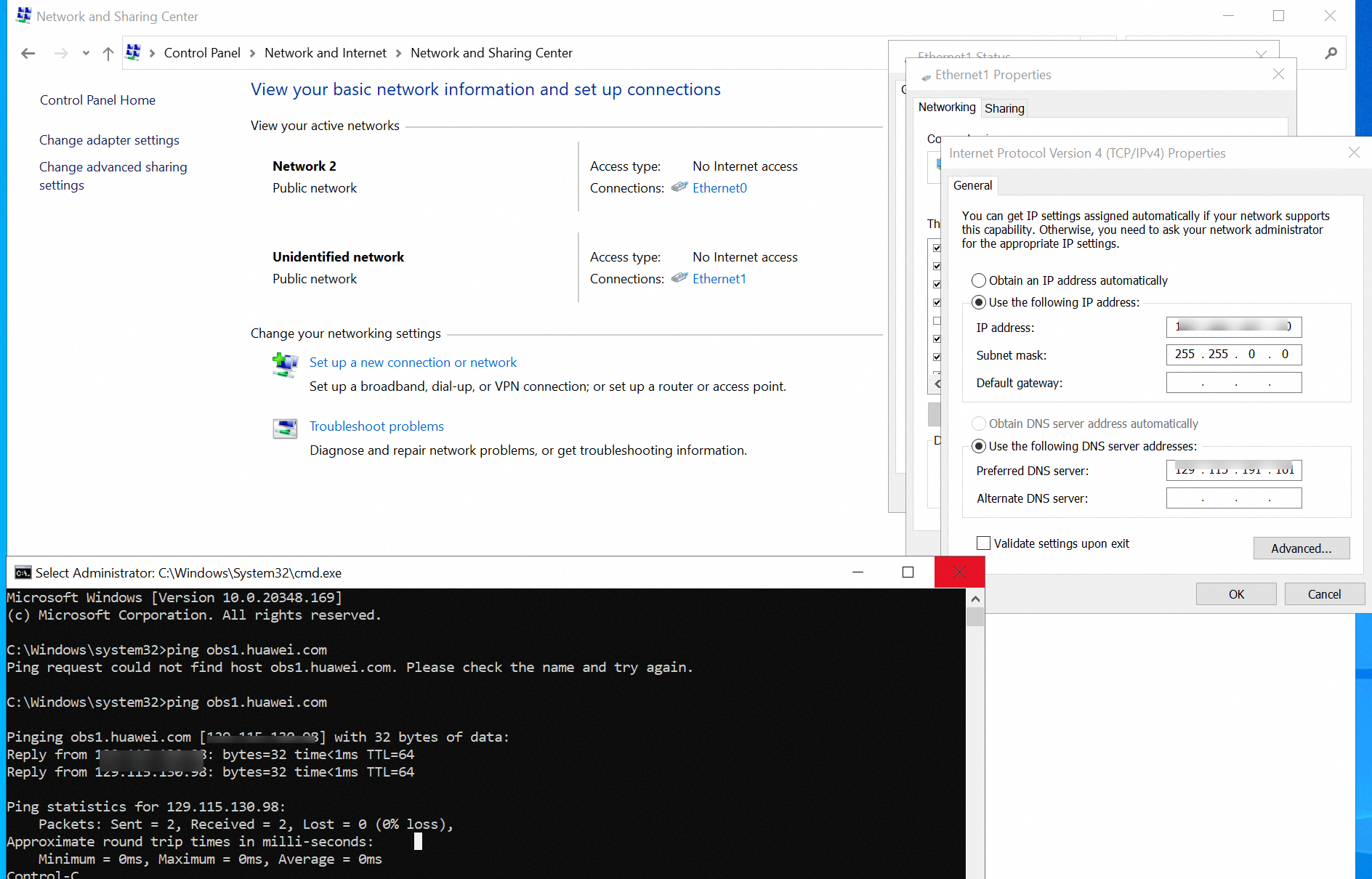
Task: Open Change adapter settings
Action: pyautogui.click(x=109, y=140)
